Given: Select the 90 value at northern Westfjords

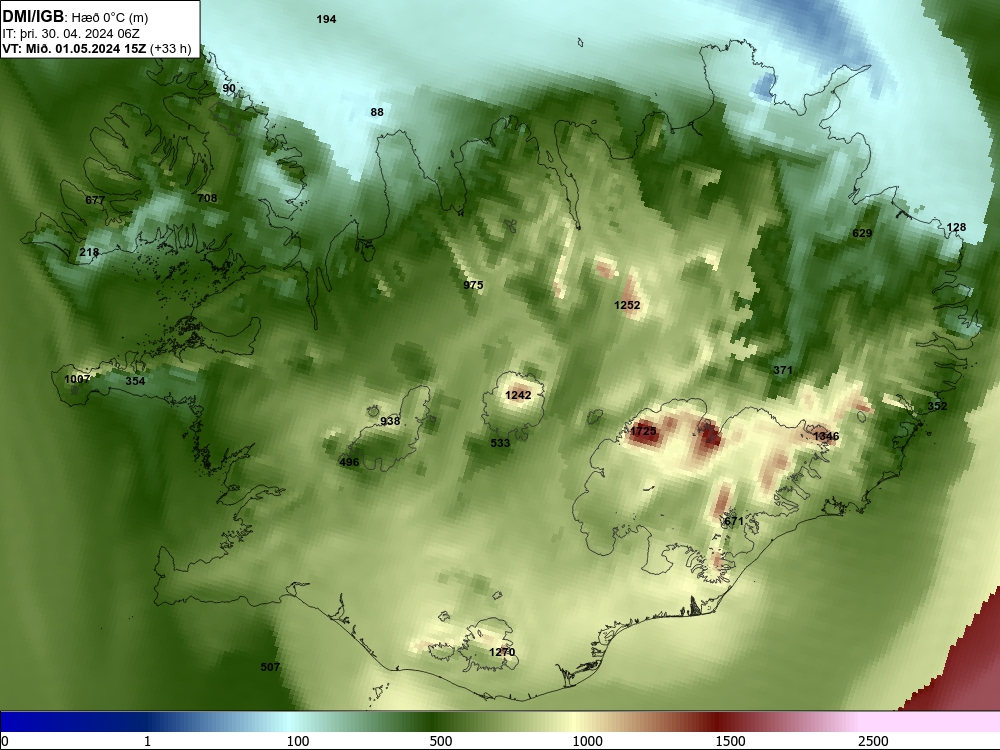Looking at the screenshot, I should (229, 89).
